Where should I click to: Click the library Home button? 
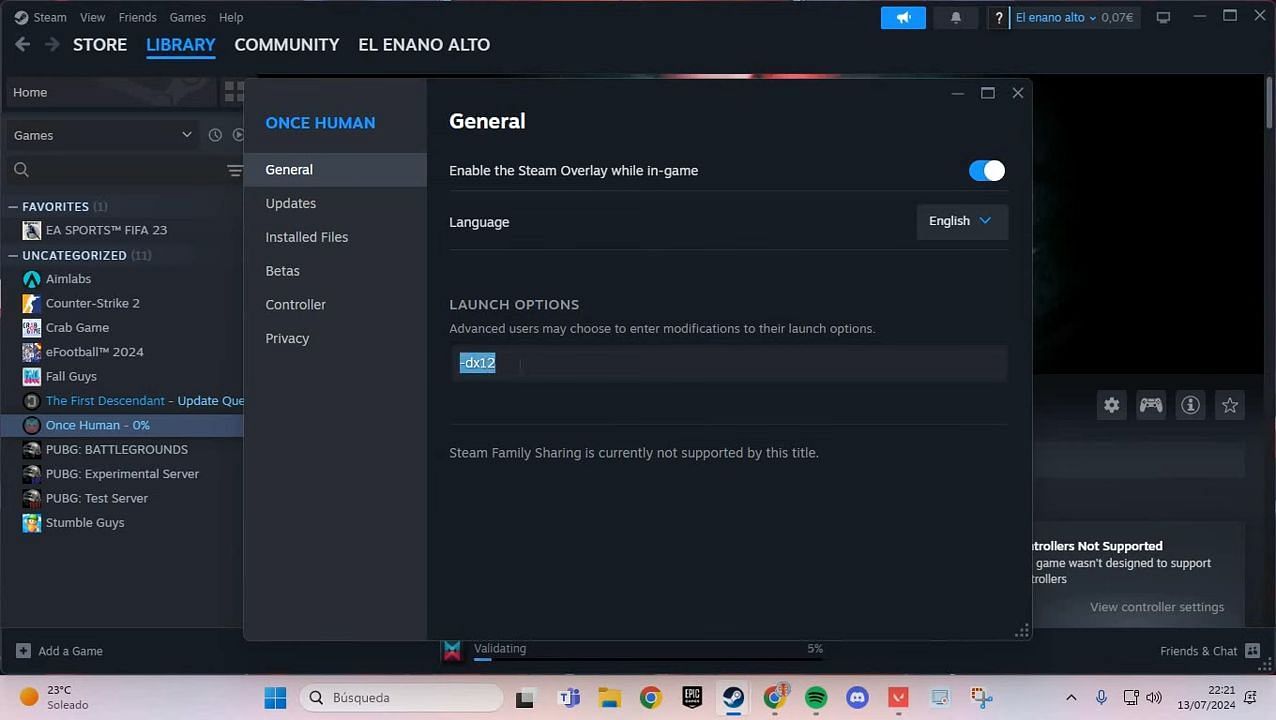(109, 92)
